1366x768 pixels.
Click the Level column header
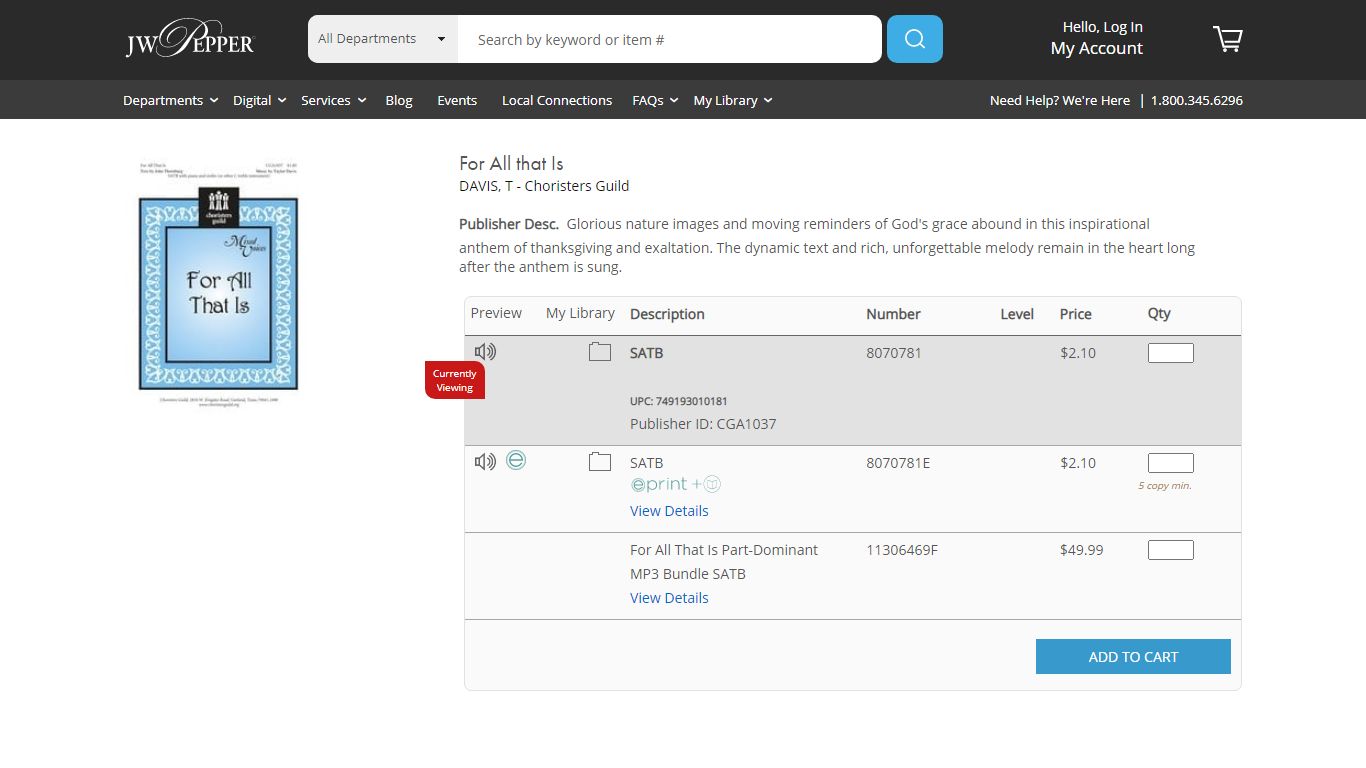1017,314
